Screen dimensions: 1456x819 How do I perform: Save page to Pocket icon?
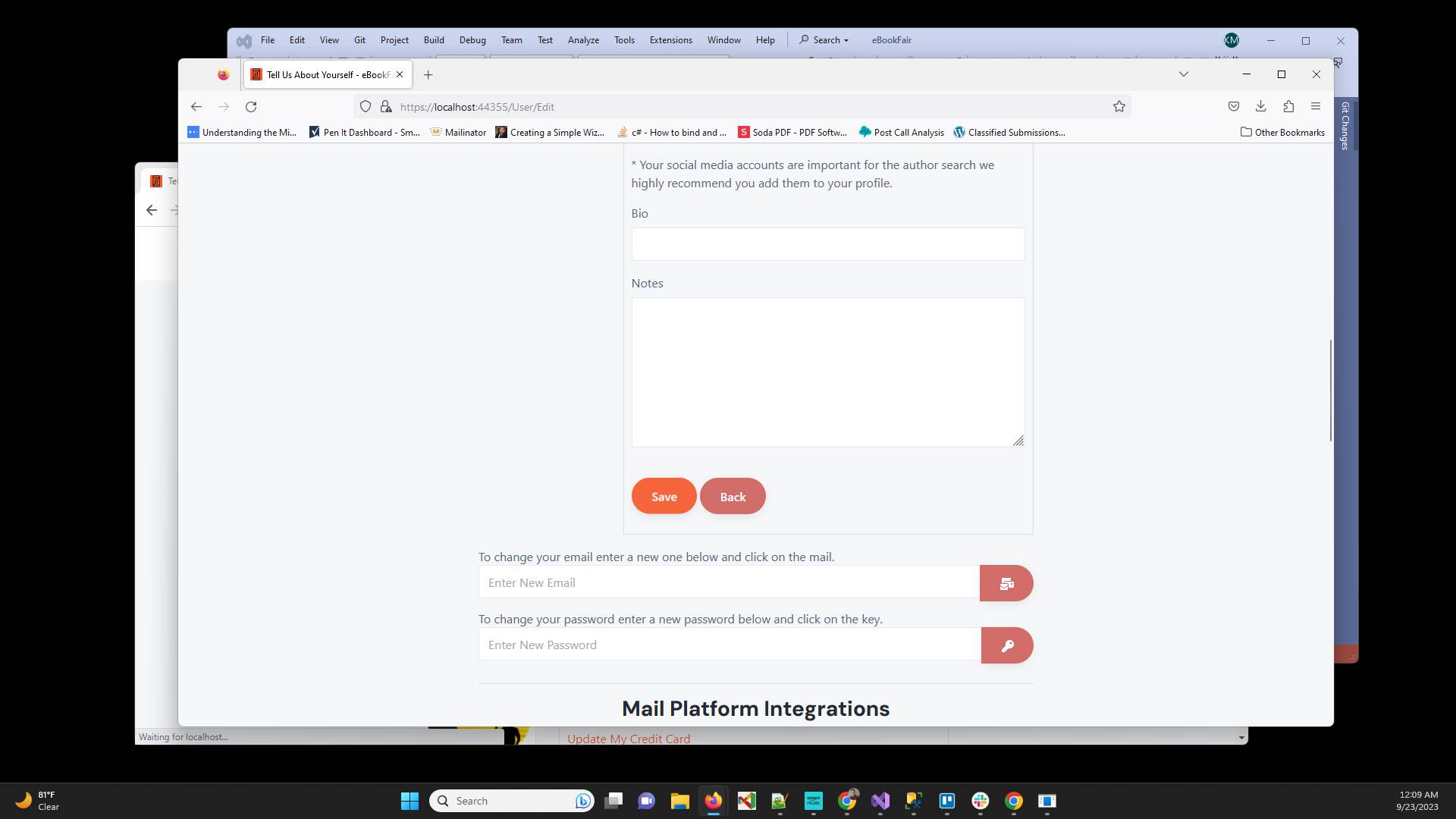tap(1233, 106)
